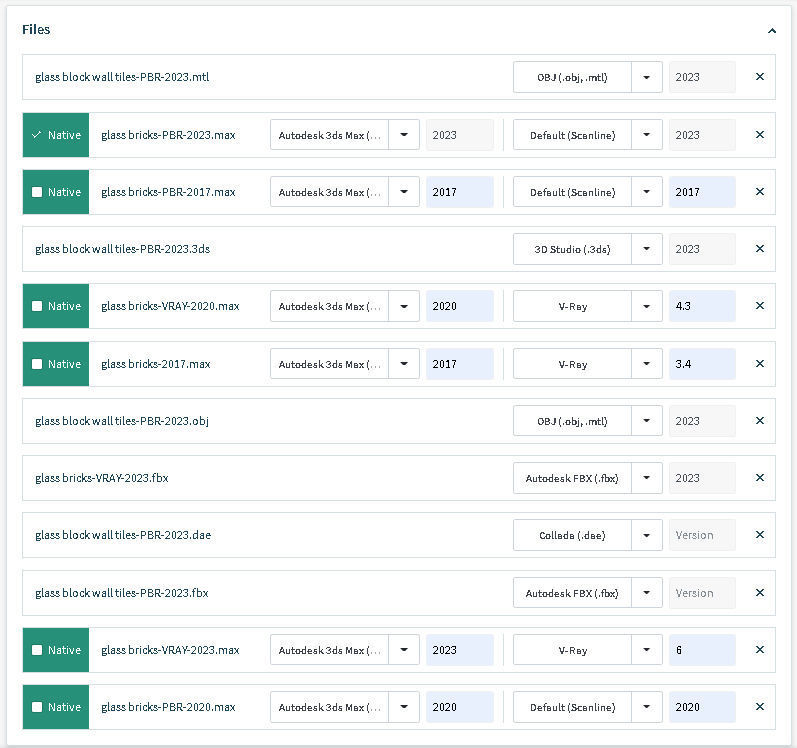Screen dimensions: 797x748
Task: Check Native for glass bricks-VRAY-2020.max
Action: tap(37, 306)
